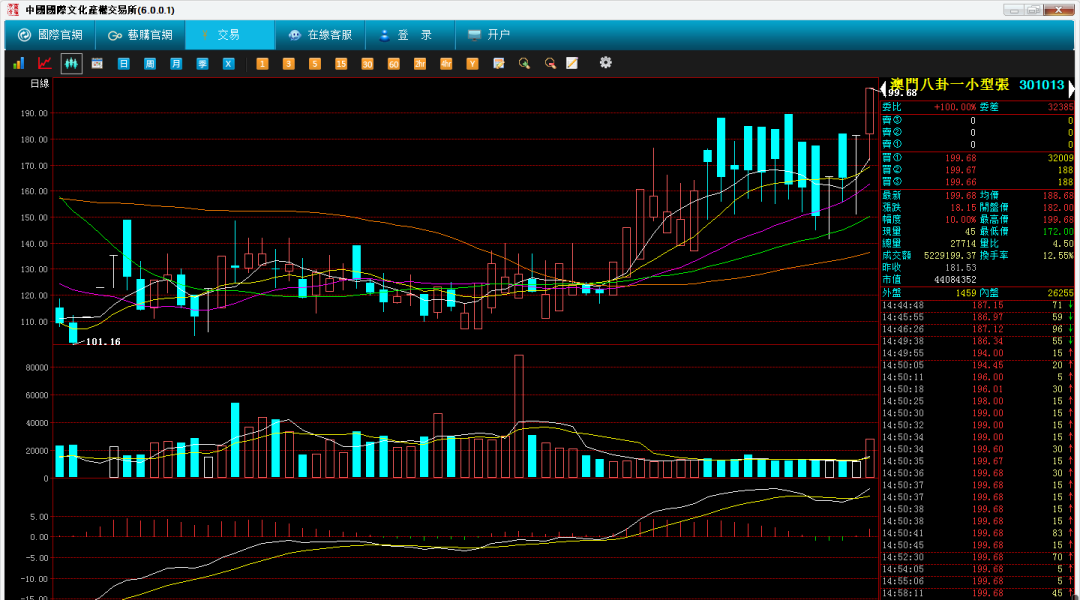
Task: Open the notes edit icon in toolbar
Action: tap(499, 63)
